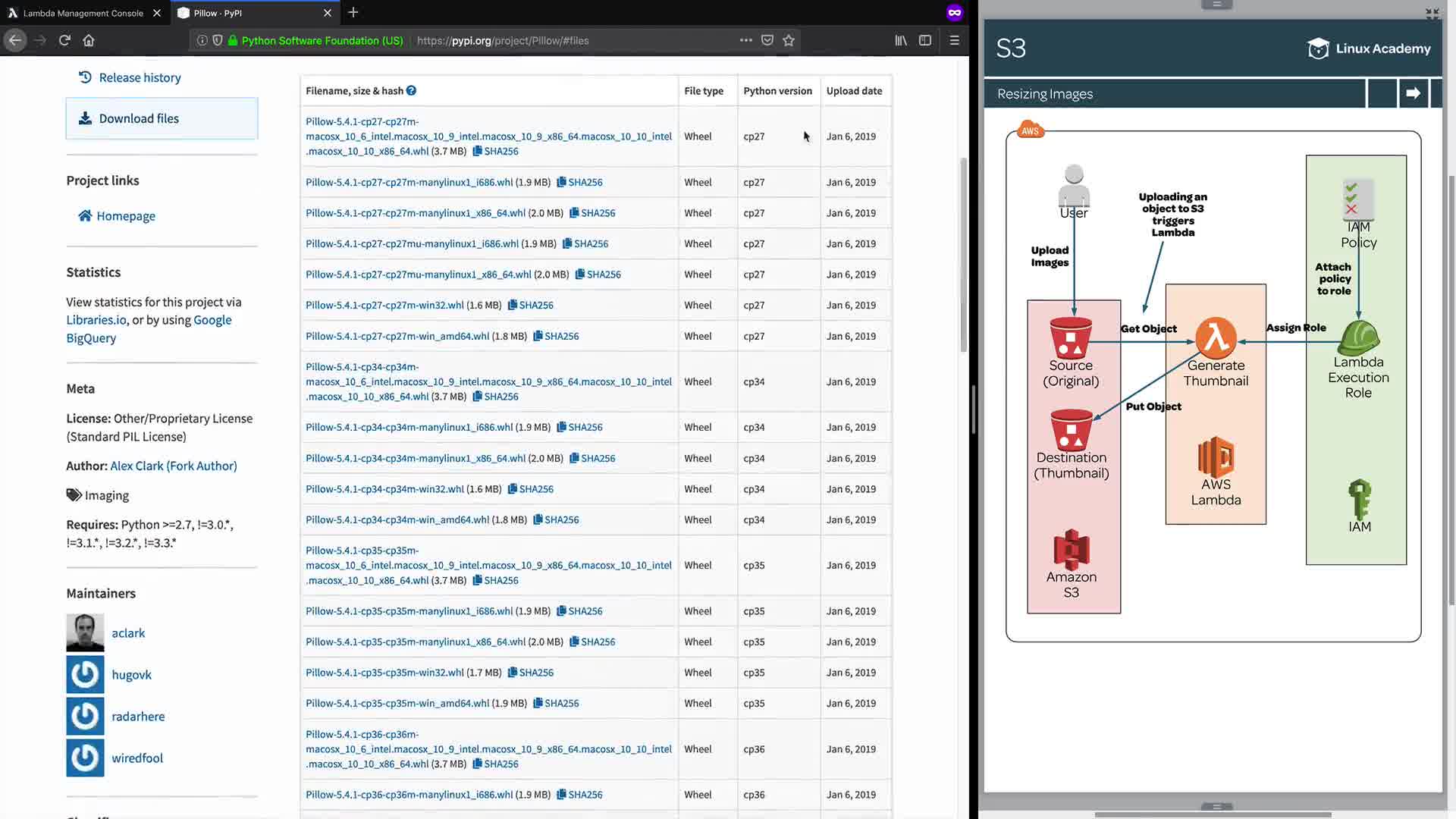Open a new browser tab
This screenshot has width=1456, height=819.
coord(353,12)
